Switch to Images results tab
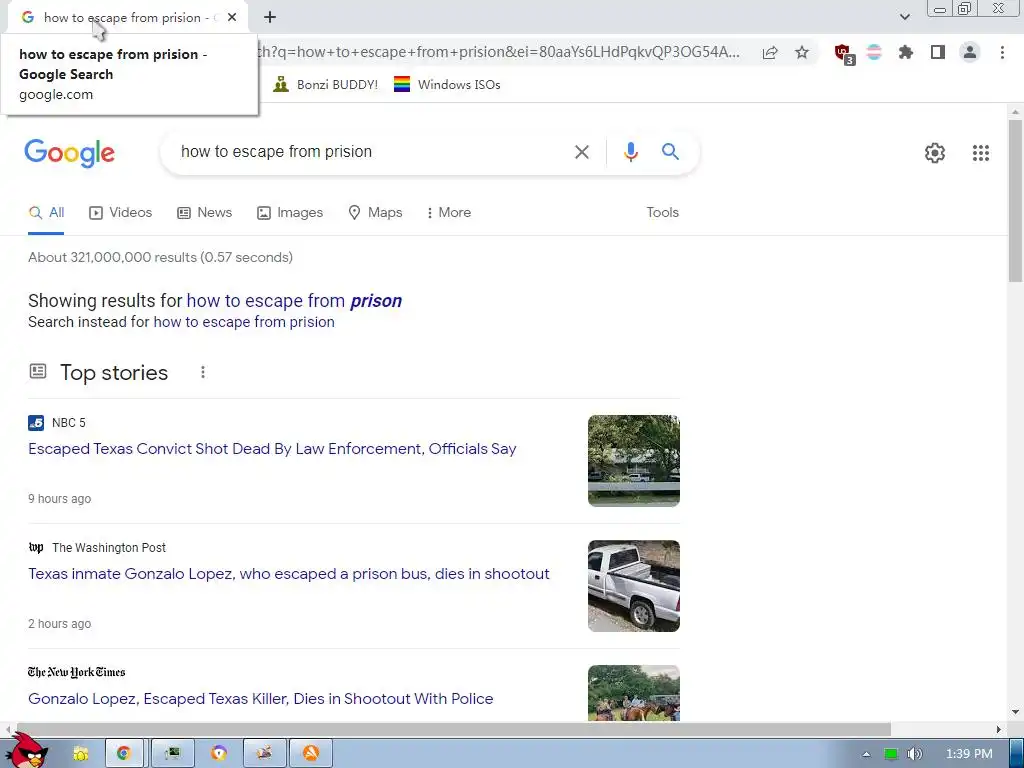The height and width of the screenshot is (768, 1024). pyautogui.click(x=290, y=213)
